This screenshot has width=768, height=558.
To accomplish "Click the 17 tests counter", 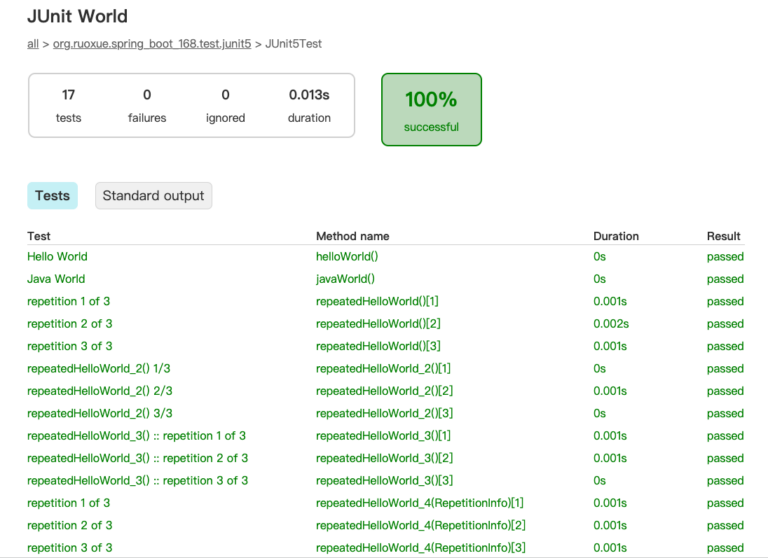I will point(68,105).
